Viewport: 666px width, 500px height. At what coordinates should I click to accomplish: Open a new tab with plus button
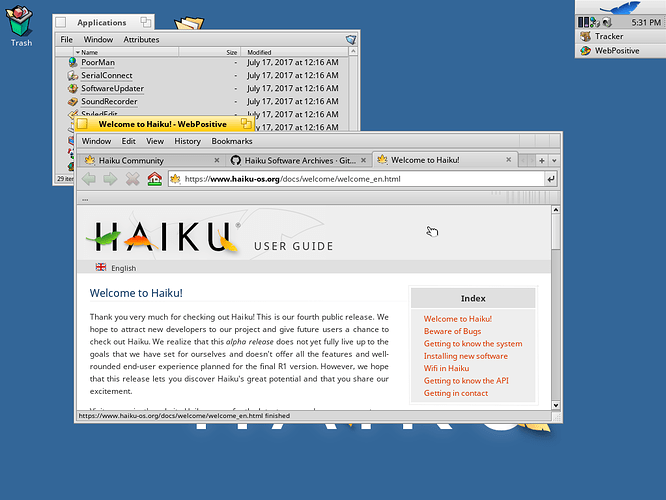click(x=542, y=161)
